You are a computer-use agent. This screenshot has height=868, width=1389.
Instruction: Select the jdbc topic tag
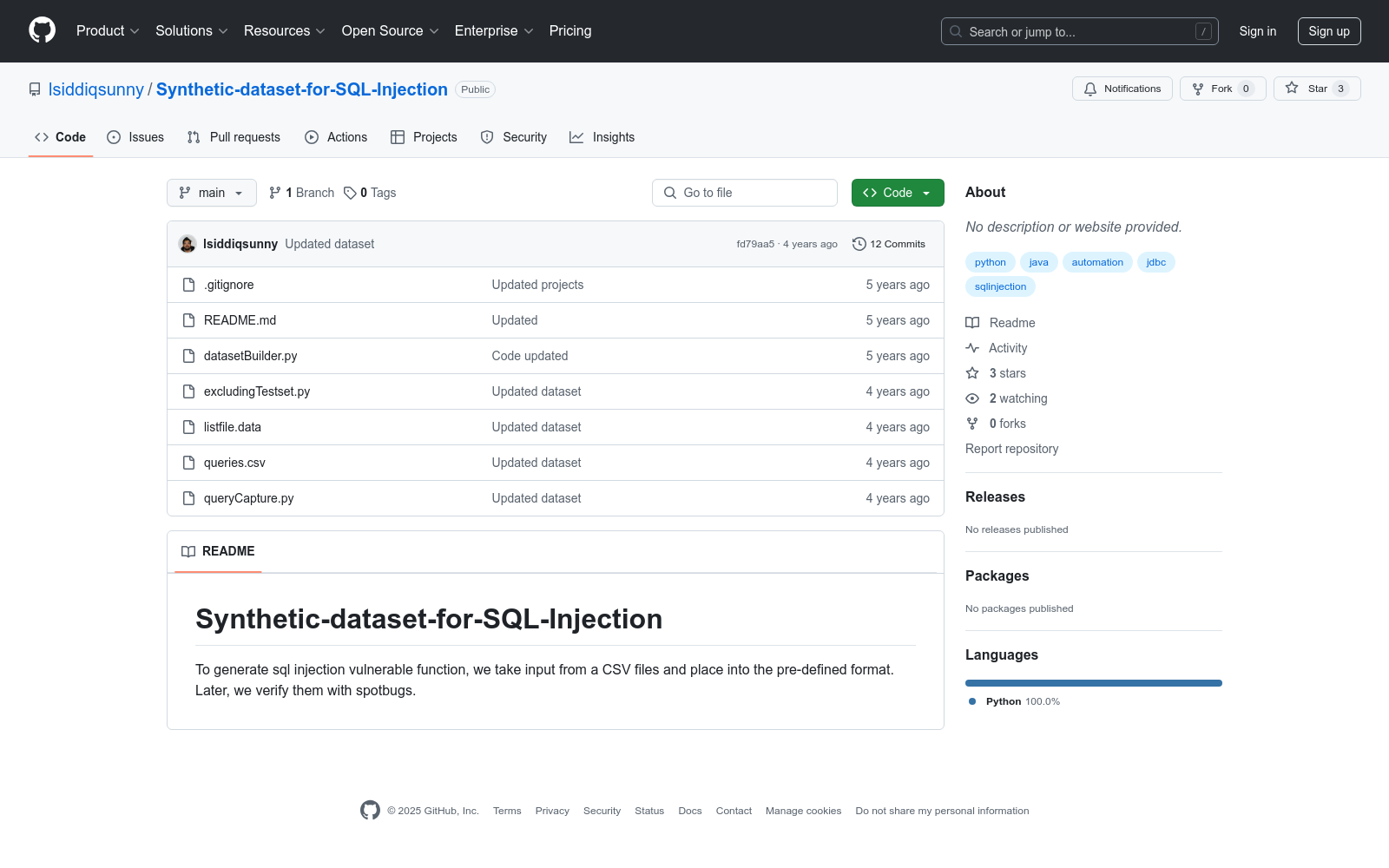pyautogui.click(x=1156, y=262)
